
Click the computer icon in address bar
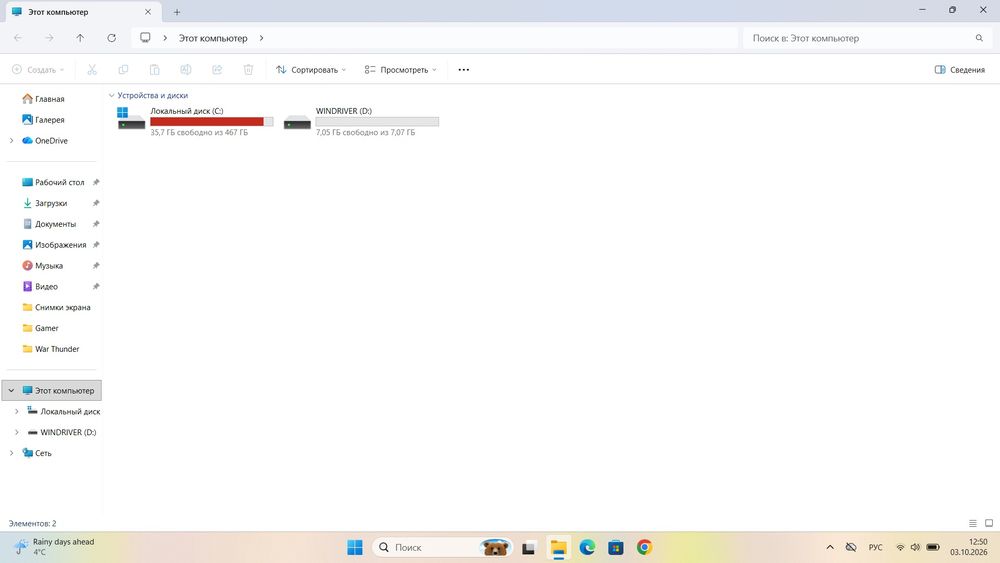click(145, 38)
